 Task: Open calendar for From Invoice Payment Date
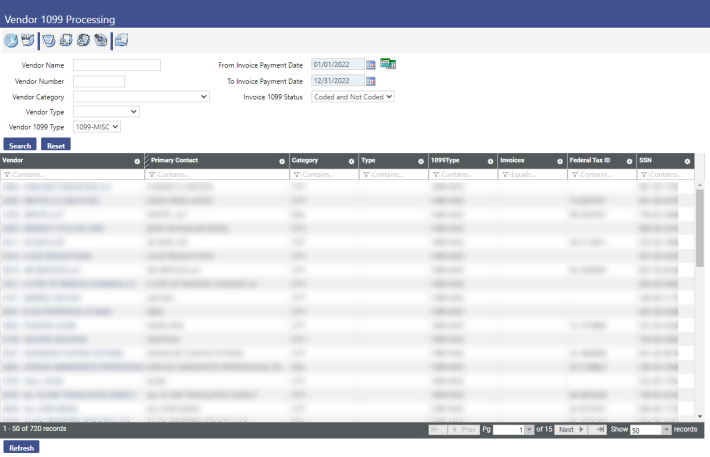370,65
